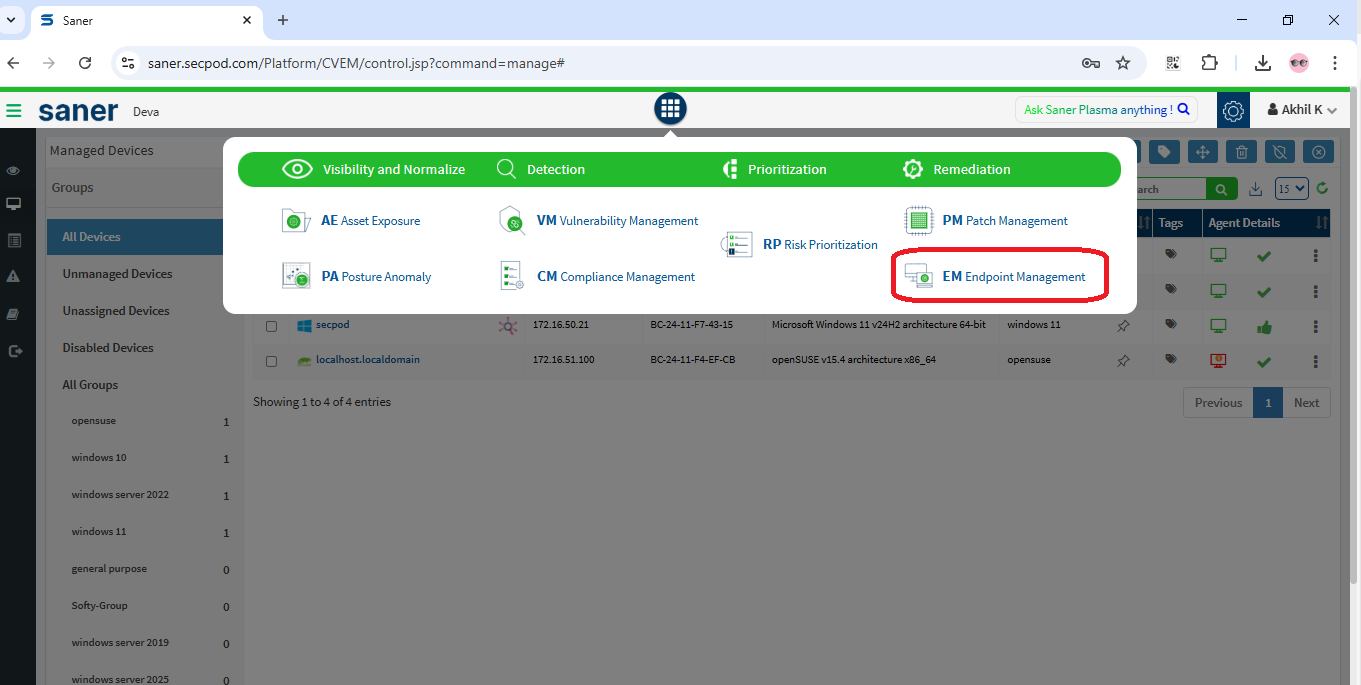Screen dimensions: 1361x685
Task: Open EM Endpoint Management link
Action: click(1014, 277)
